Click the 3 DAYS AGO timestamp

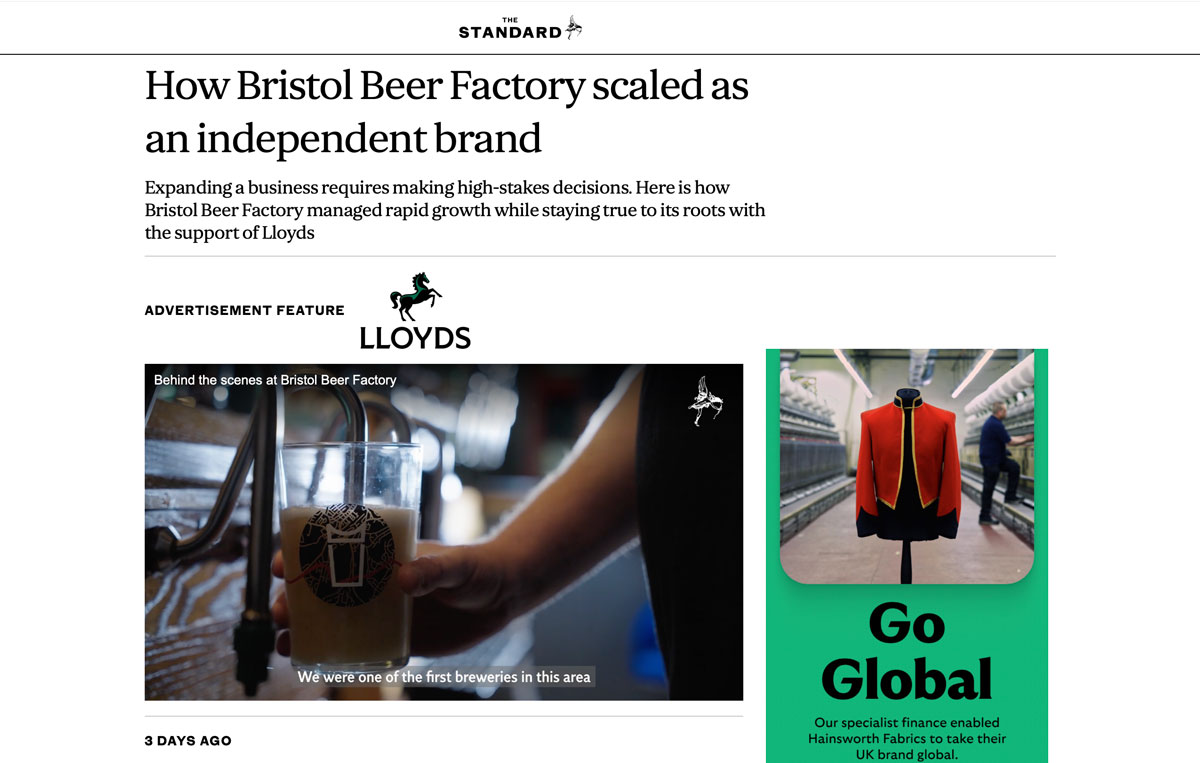click(188, 741)
